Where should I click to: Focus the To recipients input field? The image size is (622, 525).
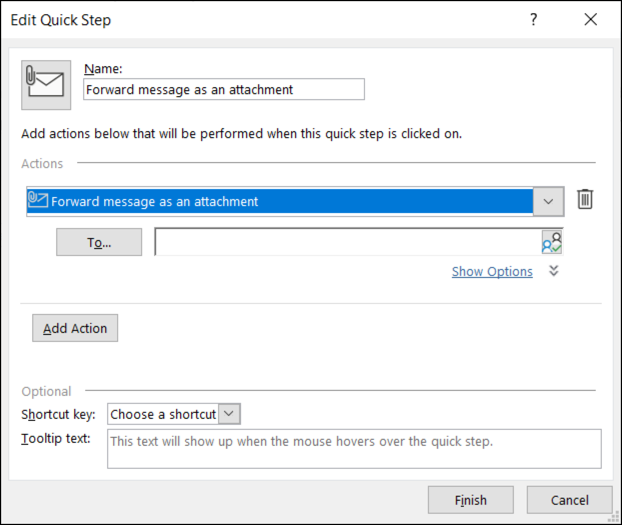[x=347, y=242]
